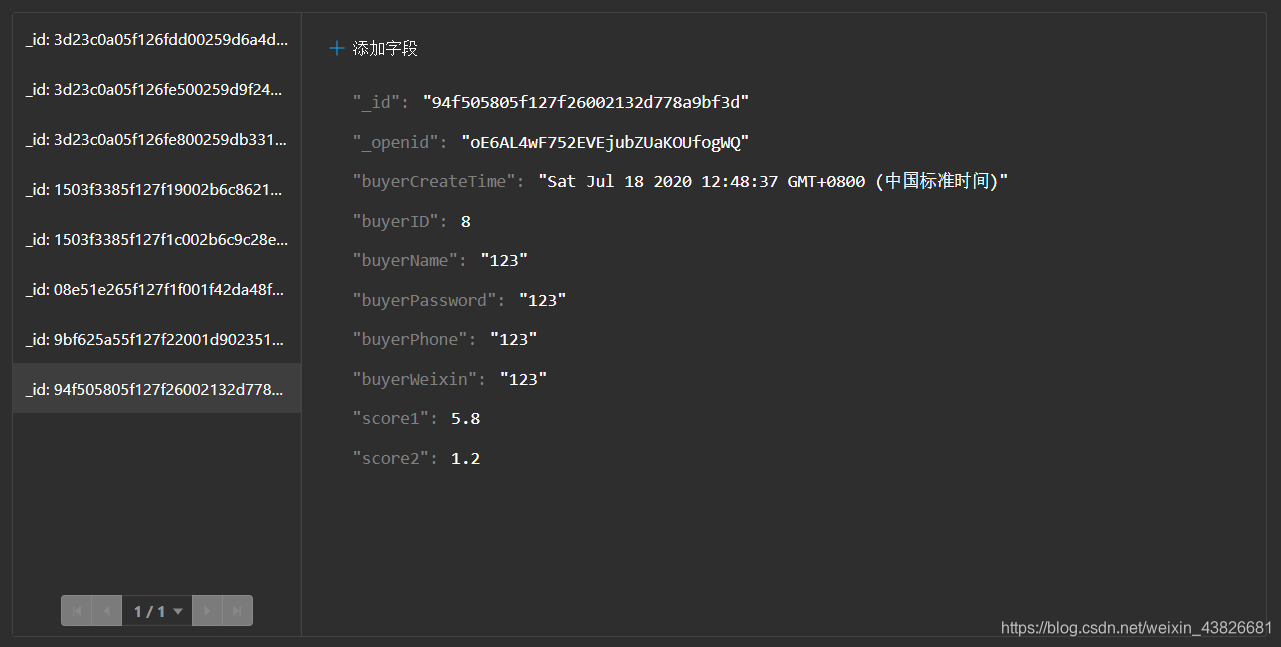Screen dimensions: 1281x647
Task: Click the buyerPassword value "123"
Action: click(543, 300)
